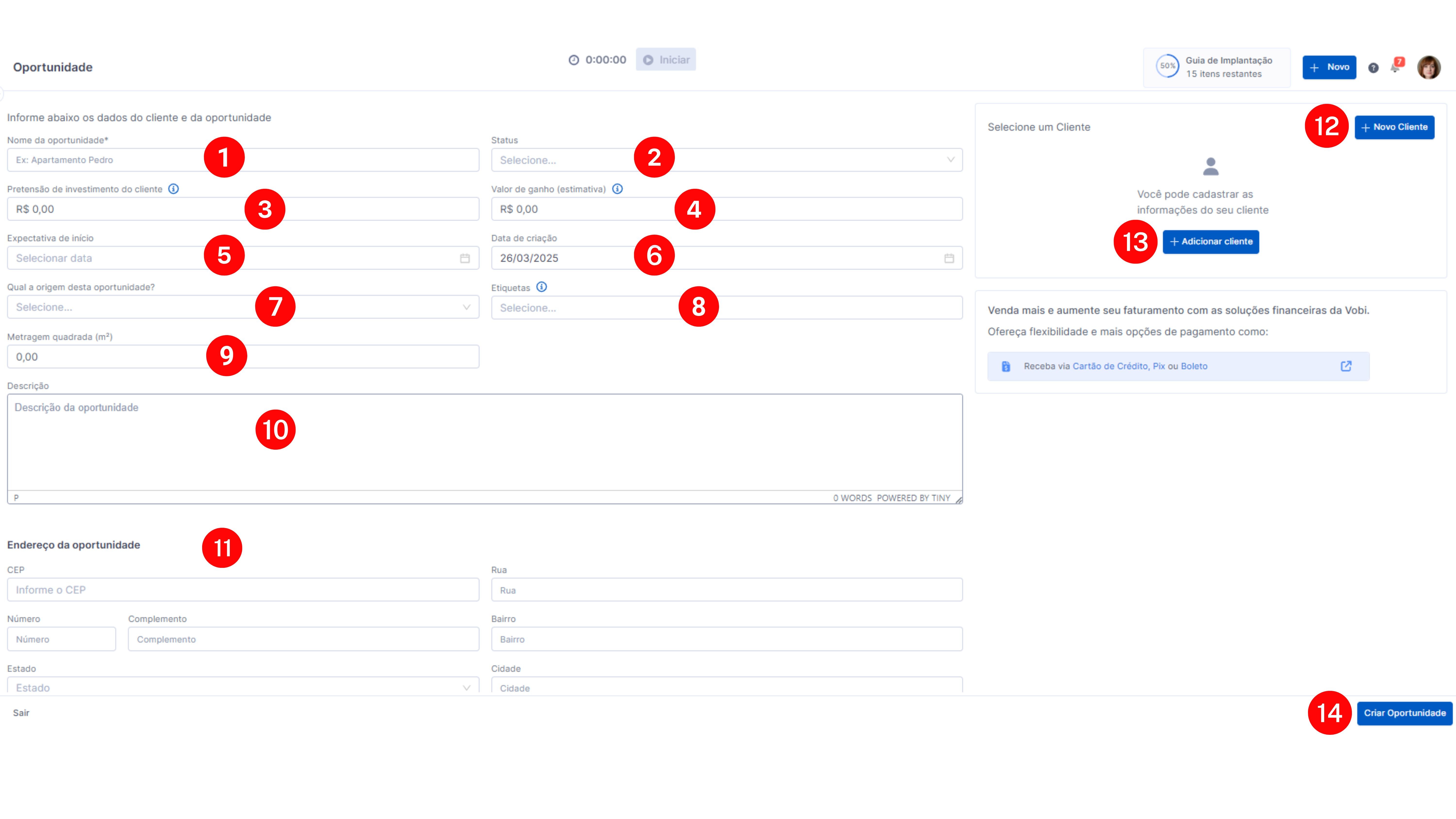Screen dimensions: 1456x819
Task: Click the Criar Oportunidade button
Action: coord(1404,713)
